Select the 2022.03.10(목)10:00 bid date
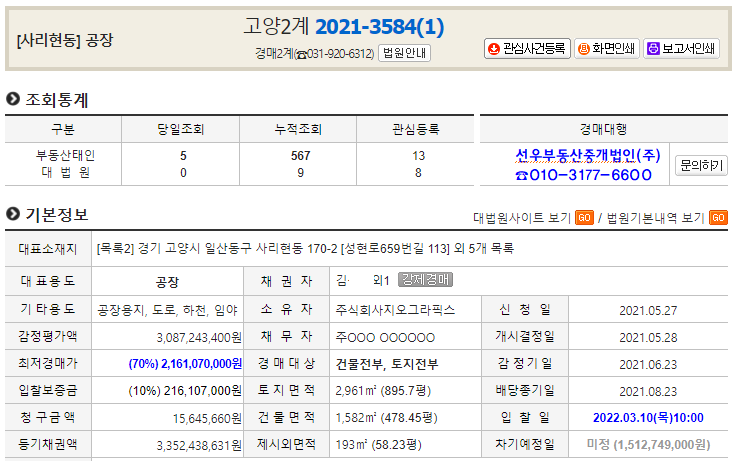737x461 pixels. [x=648, y=418]
